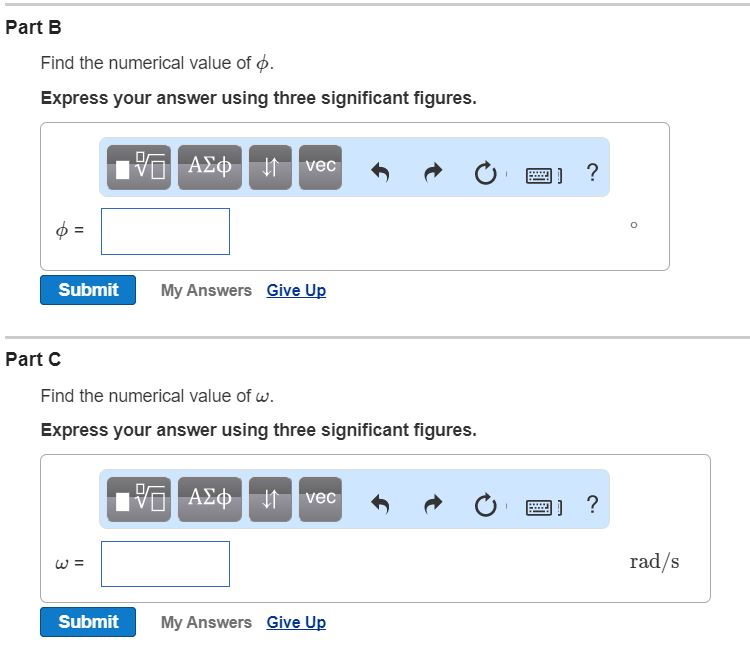Screen dimensions: 750x655
Task: Insert vec symbol in Part C toolbar
Action: tap(320, 499)
